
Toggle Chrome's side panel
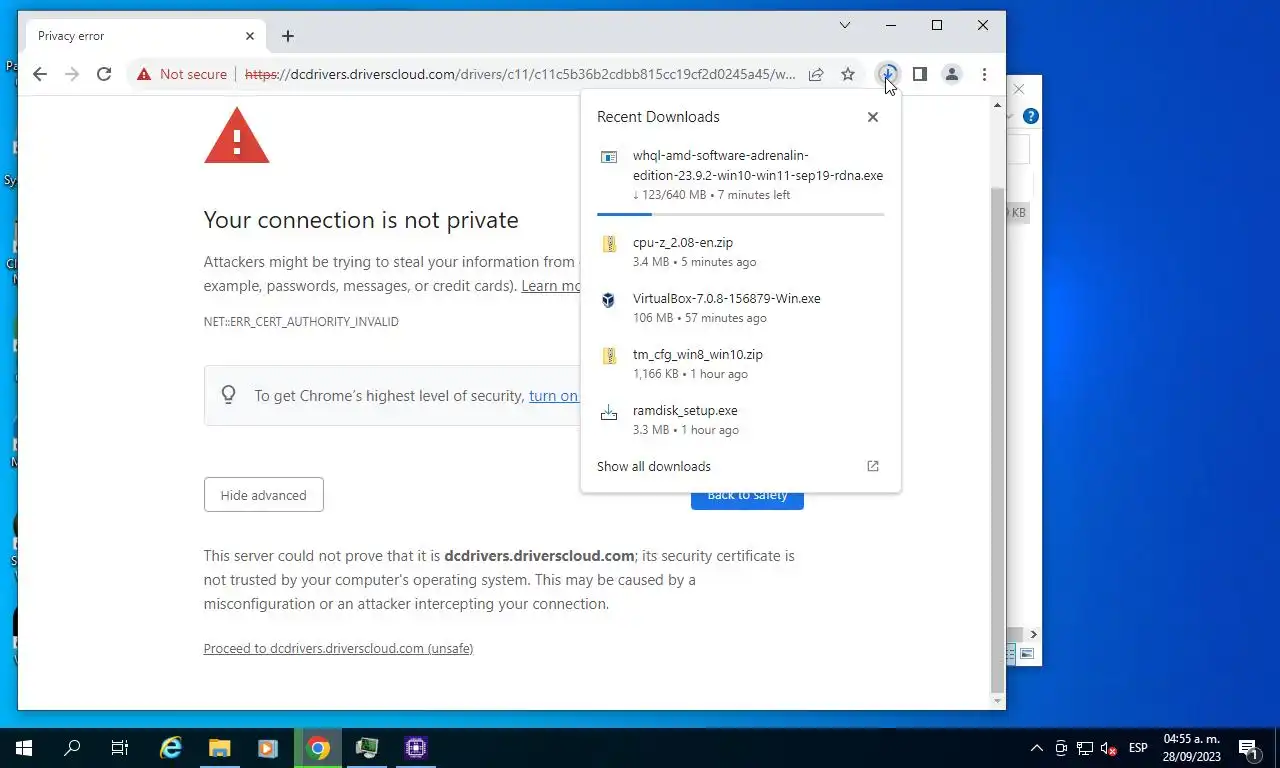(x=920, y=74)
